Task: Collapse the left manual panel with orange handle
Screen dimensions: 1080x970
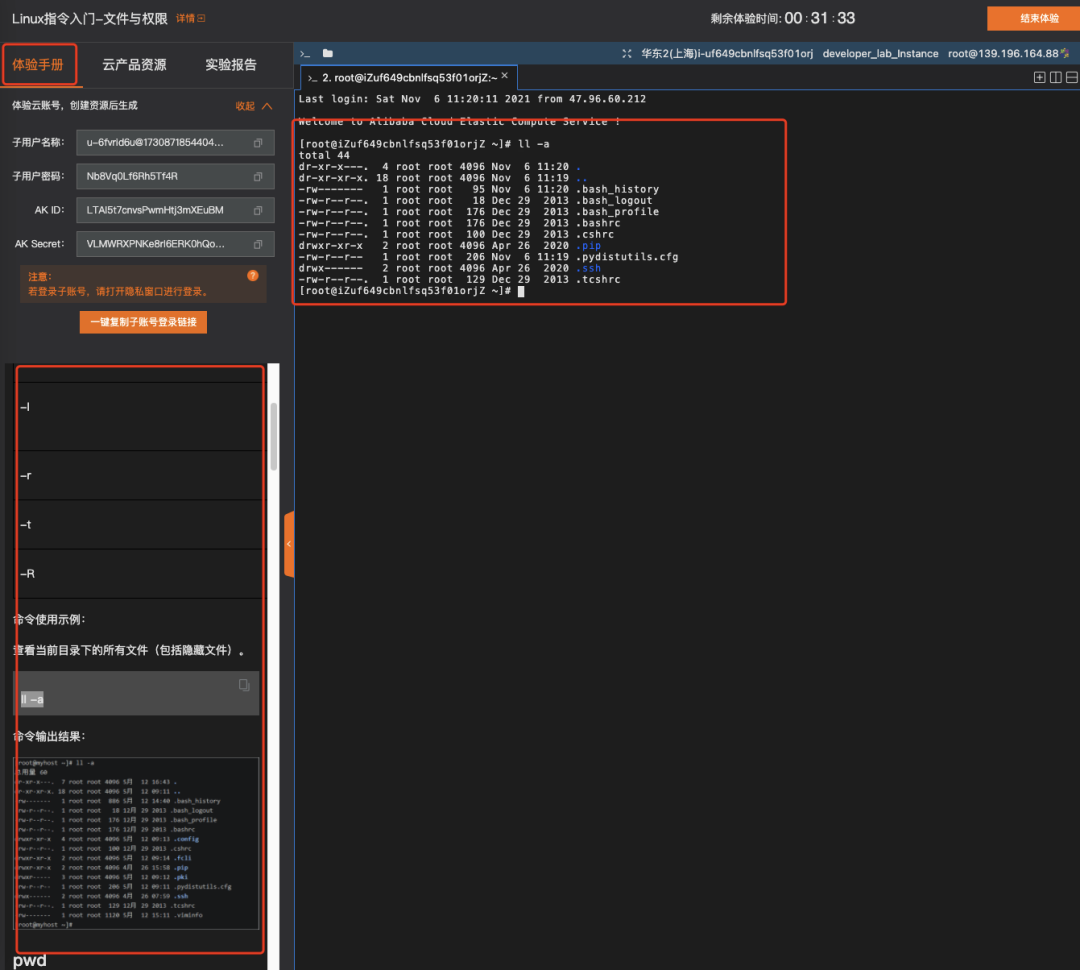Action: pos(289,544)
